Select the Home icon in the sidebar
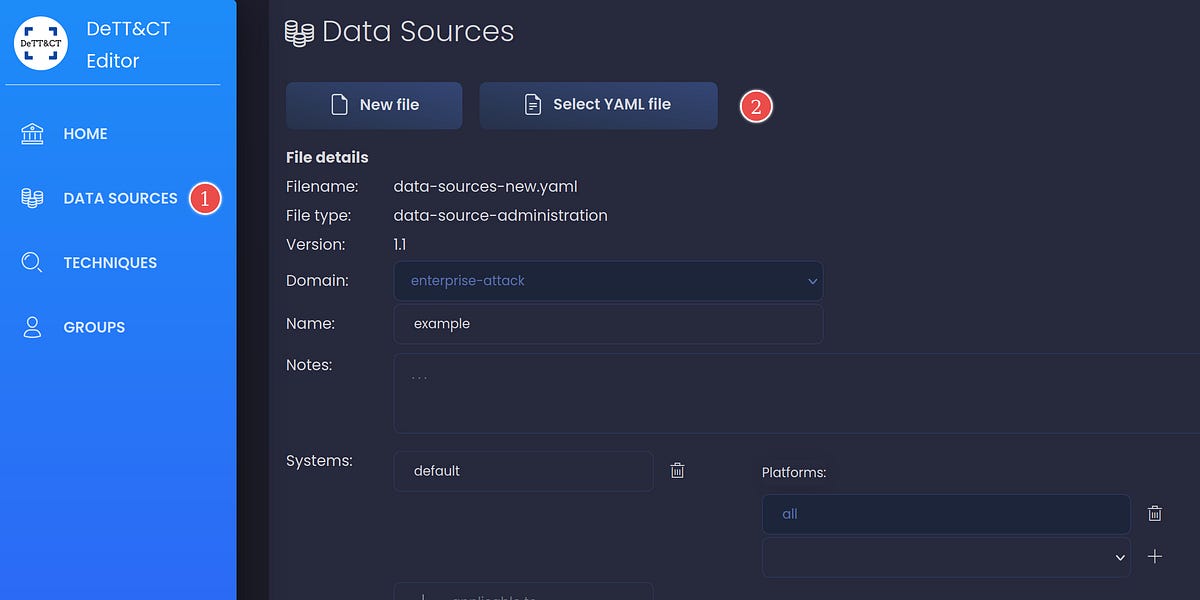1200x600 pixels. pos(31,132)
